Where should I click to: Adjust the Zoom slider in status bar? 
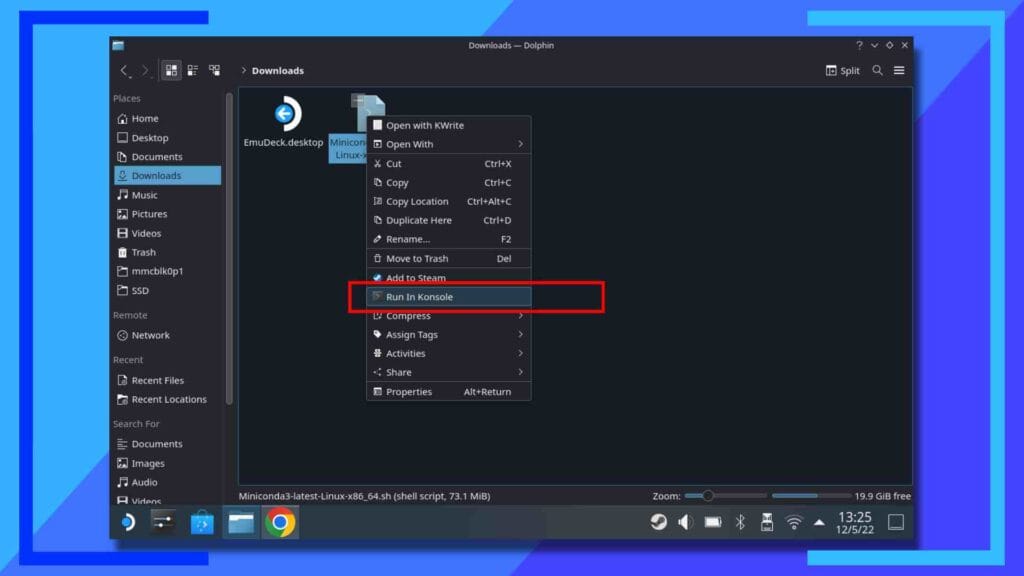[x=726, y=496]
